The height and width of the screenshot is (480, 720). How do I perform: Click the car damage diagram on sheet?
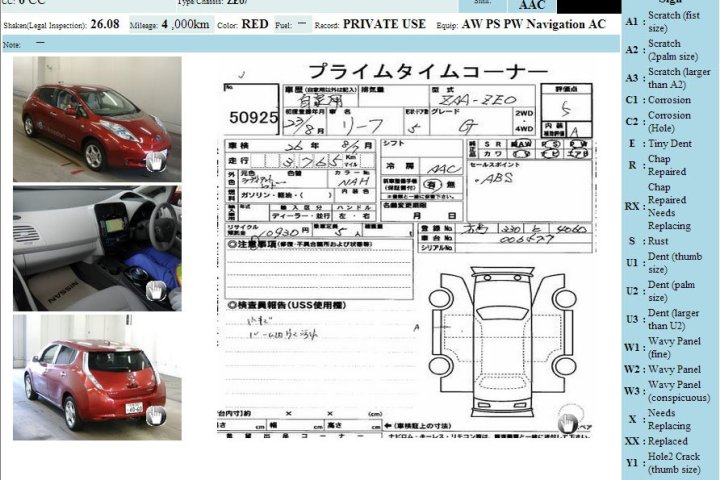(x=502, y=341)
